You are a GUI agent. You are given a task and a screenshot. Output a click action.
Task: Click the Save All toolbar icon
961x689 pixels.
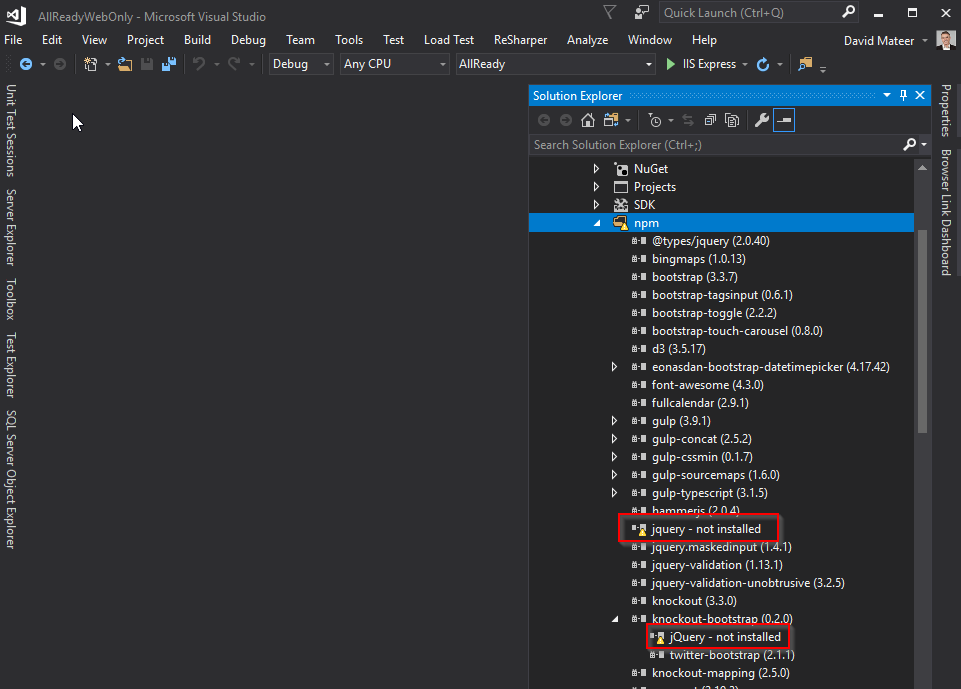coord(169,64)
